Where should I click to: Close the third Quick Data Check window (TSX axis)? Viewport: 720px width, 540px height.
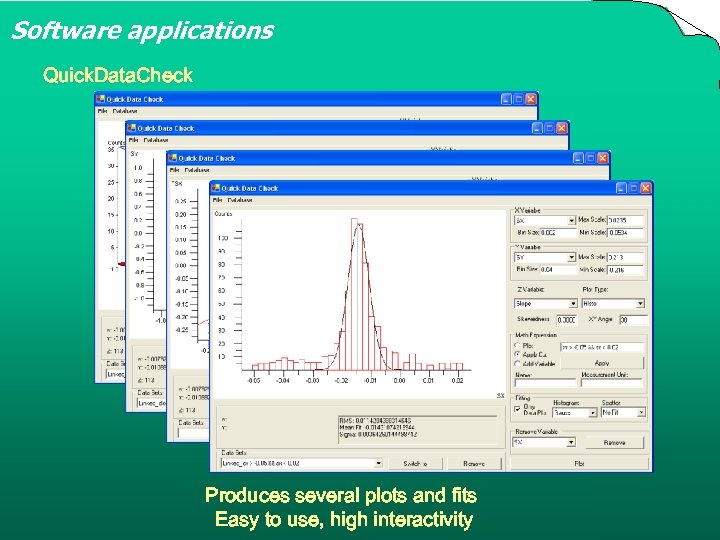602,158
